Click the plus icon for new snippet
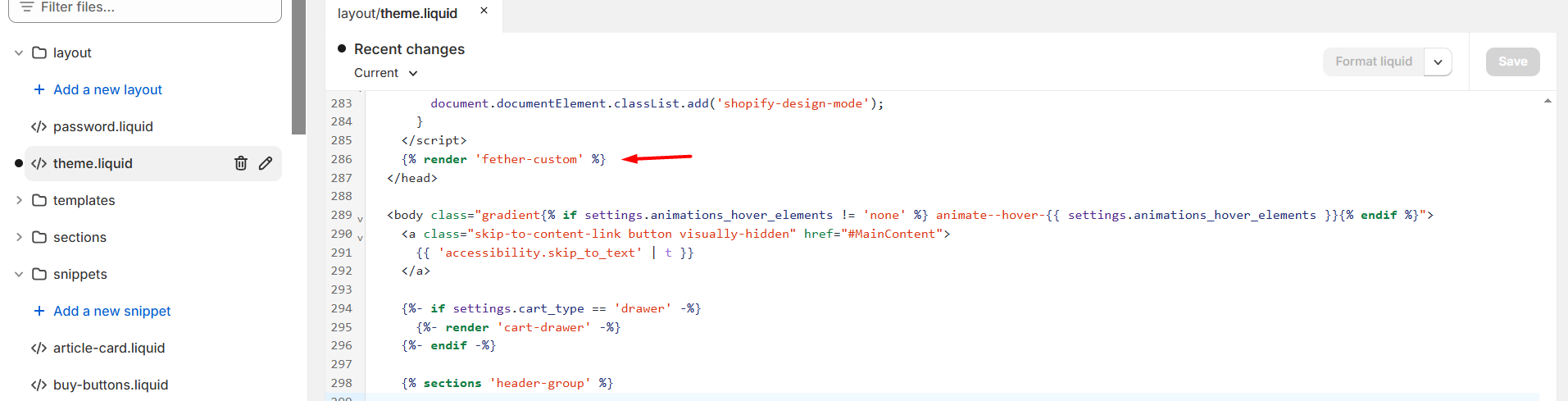The height and width of the screenshot is (401, 1568). [x=39, y=311]
